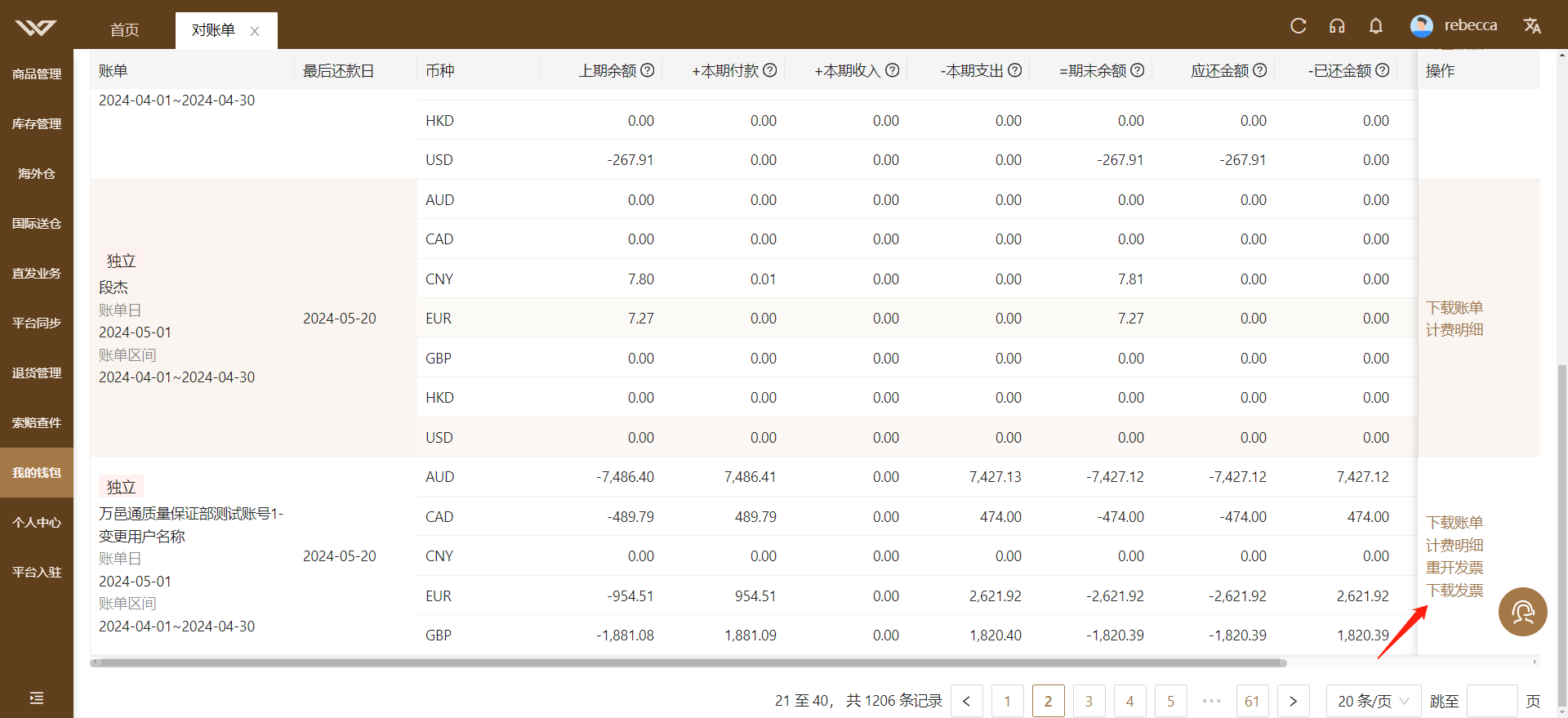The height and width of the screenshot is (718, 1568).
Task: Go to next page arrow
Action: pos(1294,701)
